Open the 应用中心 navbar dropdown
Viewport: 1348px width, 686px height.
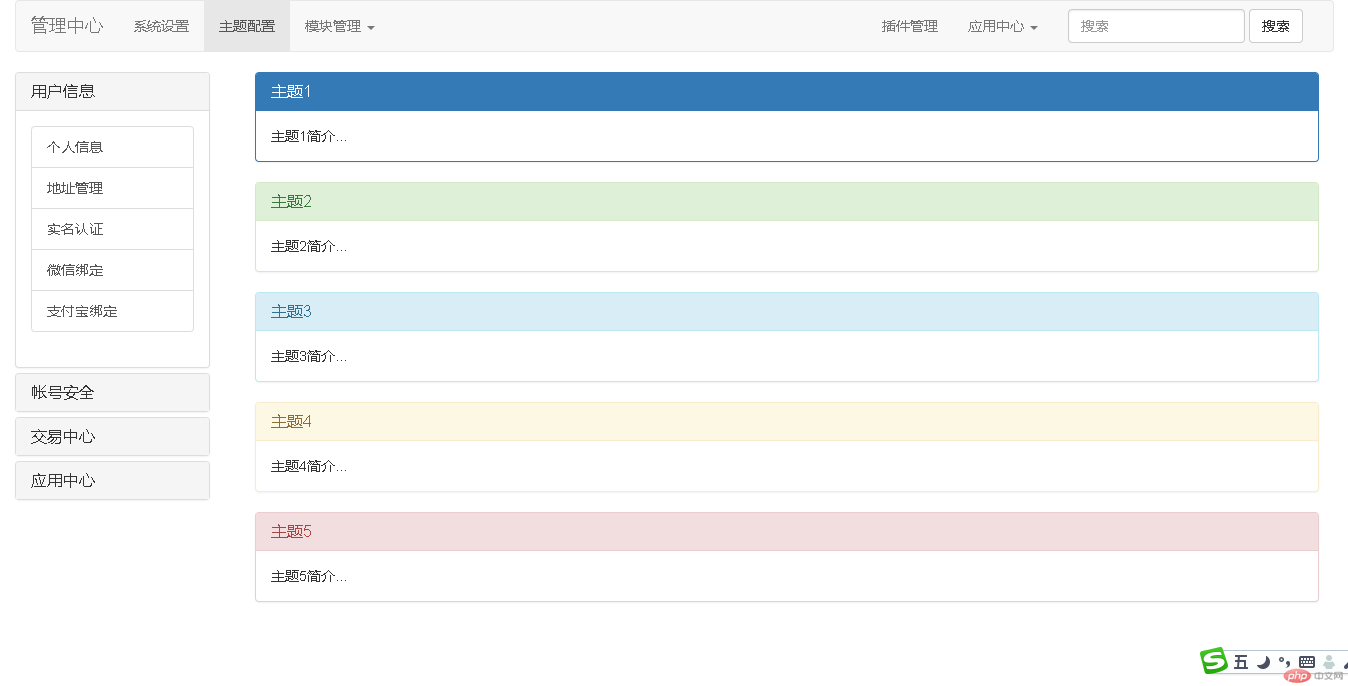click(1003, 26)
